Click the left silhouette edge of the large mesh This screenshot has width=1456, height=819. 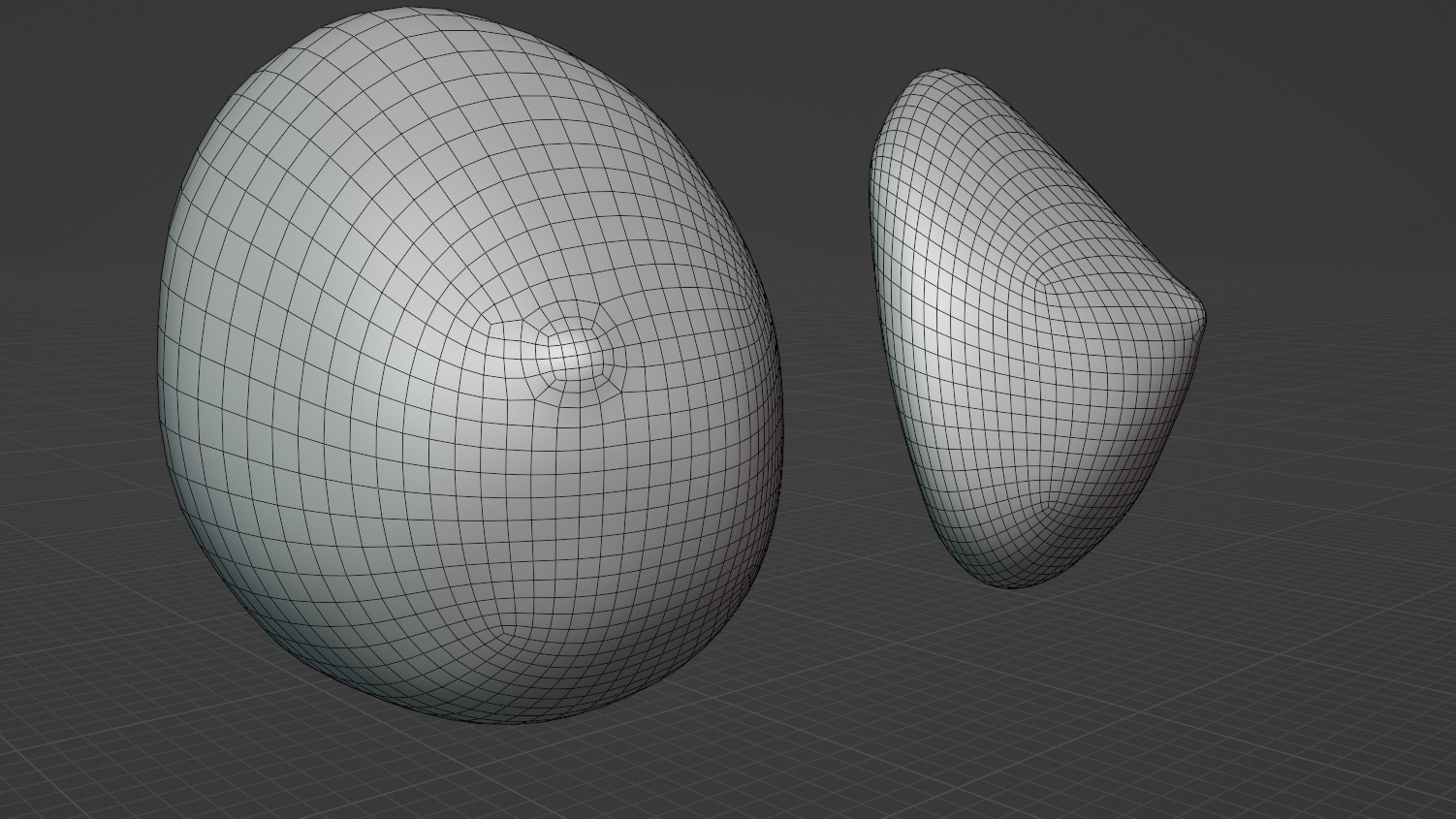pyautogui.click(x=161, y=388)
